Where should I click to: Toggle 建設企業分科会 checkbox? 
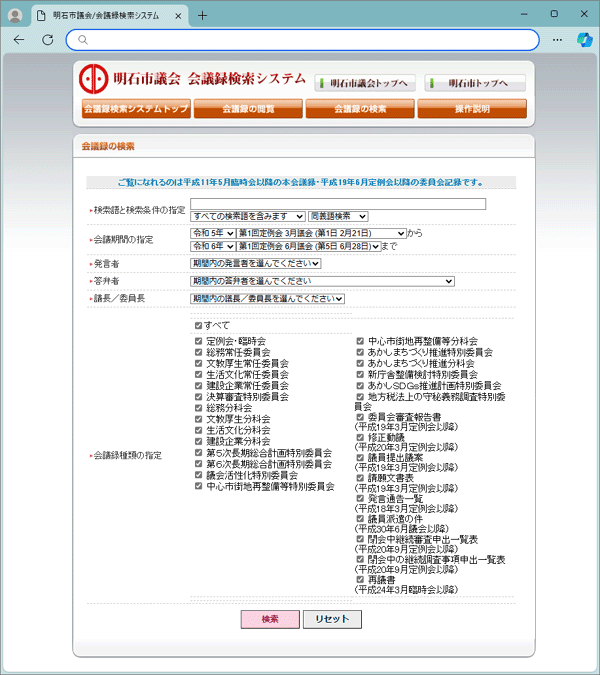pos(198,441)
